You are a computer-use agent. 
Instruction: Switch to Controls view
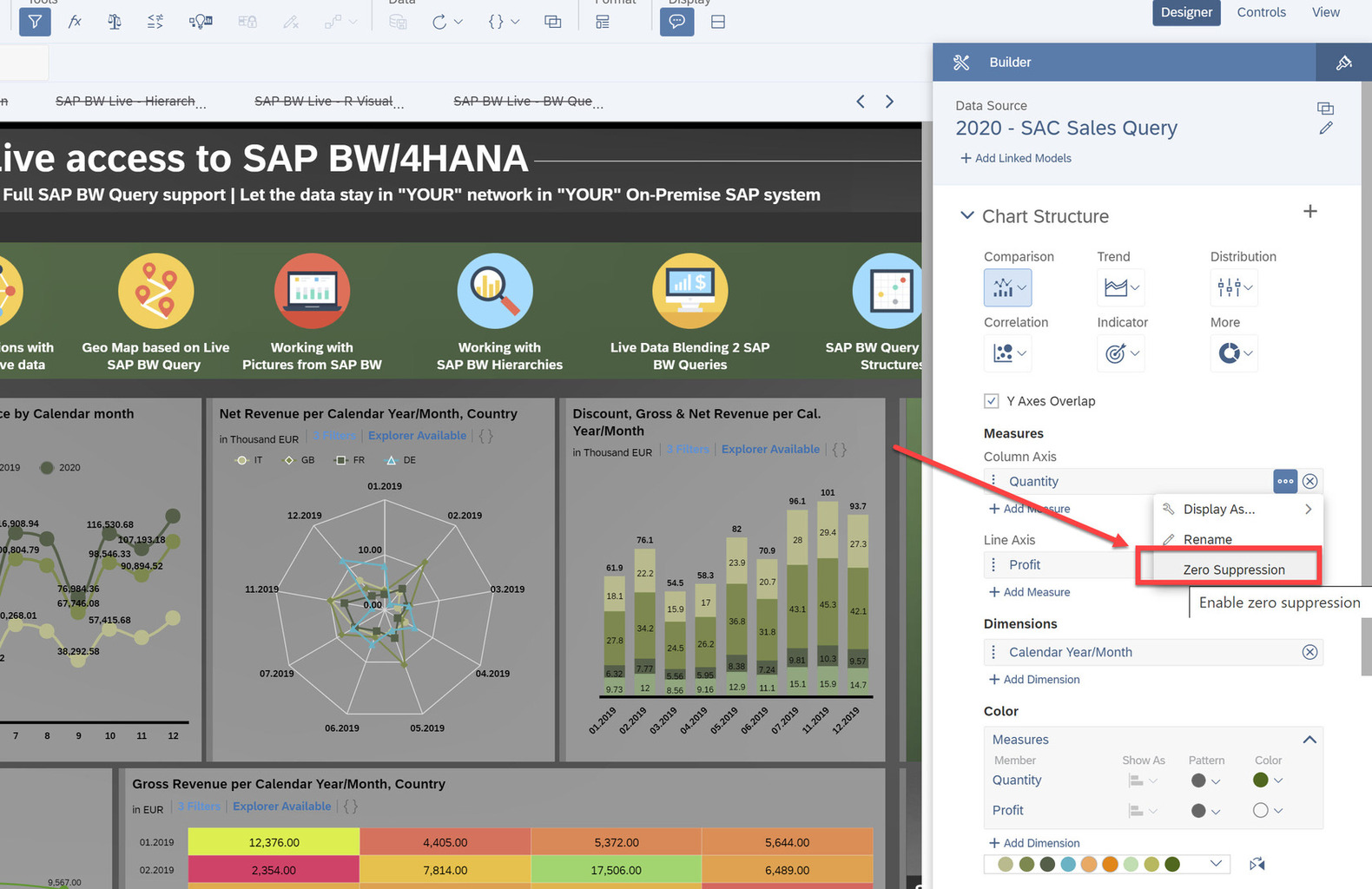click(x=1261, y=12)
